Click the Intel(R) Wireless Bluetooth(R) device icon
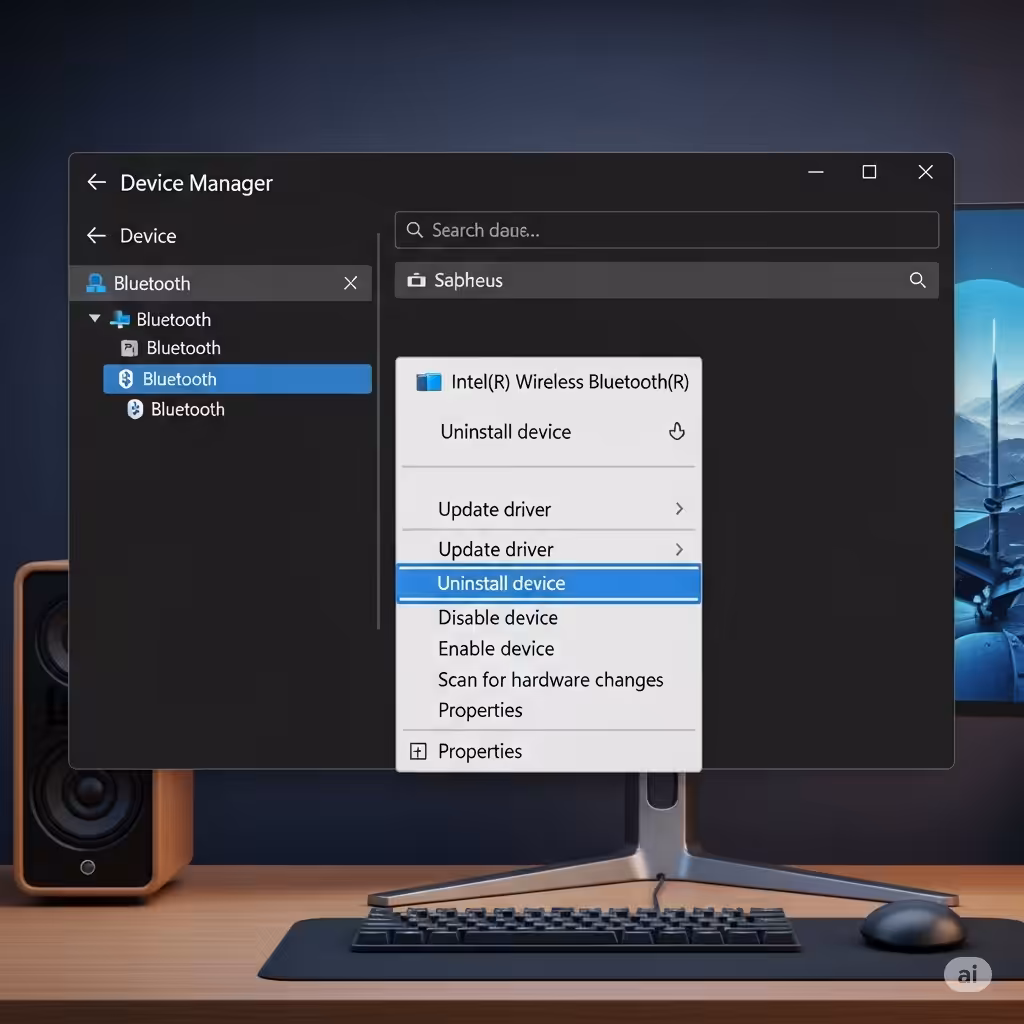The height and width of the screenshot is (1024, 1024). coord(429,381)
